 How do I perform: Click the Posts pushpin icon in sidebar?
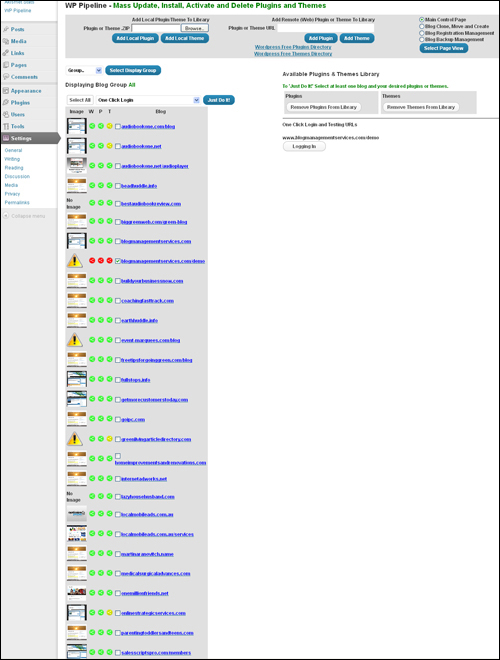6,29
